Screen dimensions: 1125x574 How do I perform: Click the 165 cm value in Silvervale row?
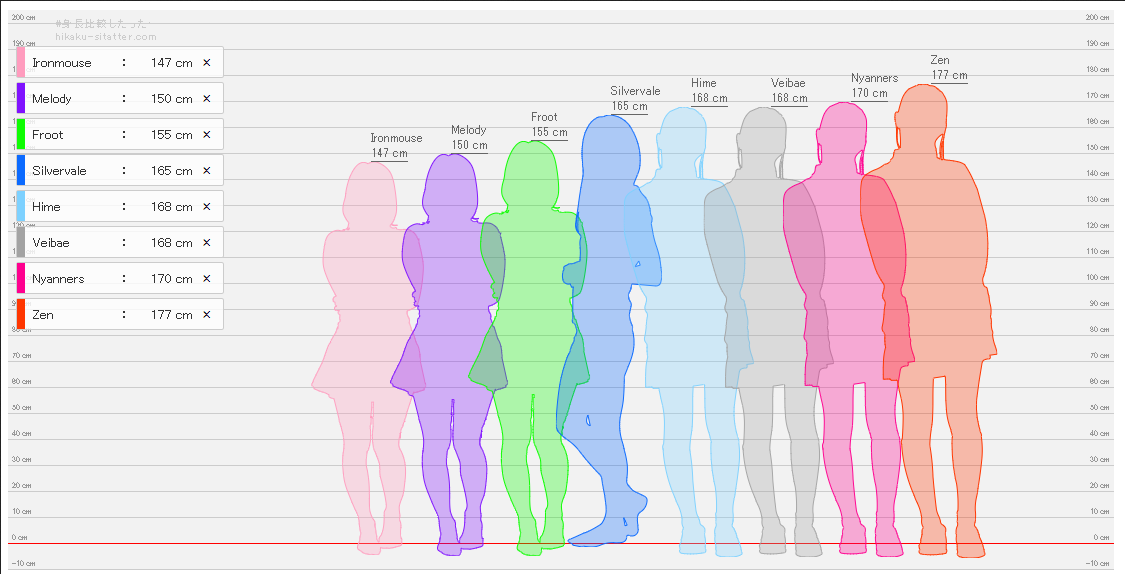(x=171, y=171)
